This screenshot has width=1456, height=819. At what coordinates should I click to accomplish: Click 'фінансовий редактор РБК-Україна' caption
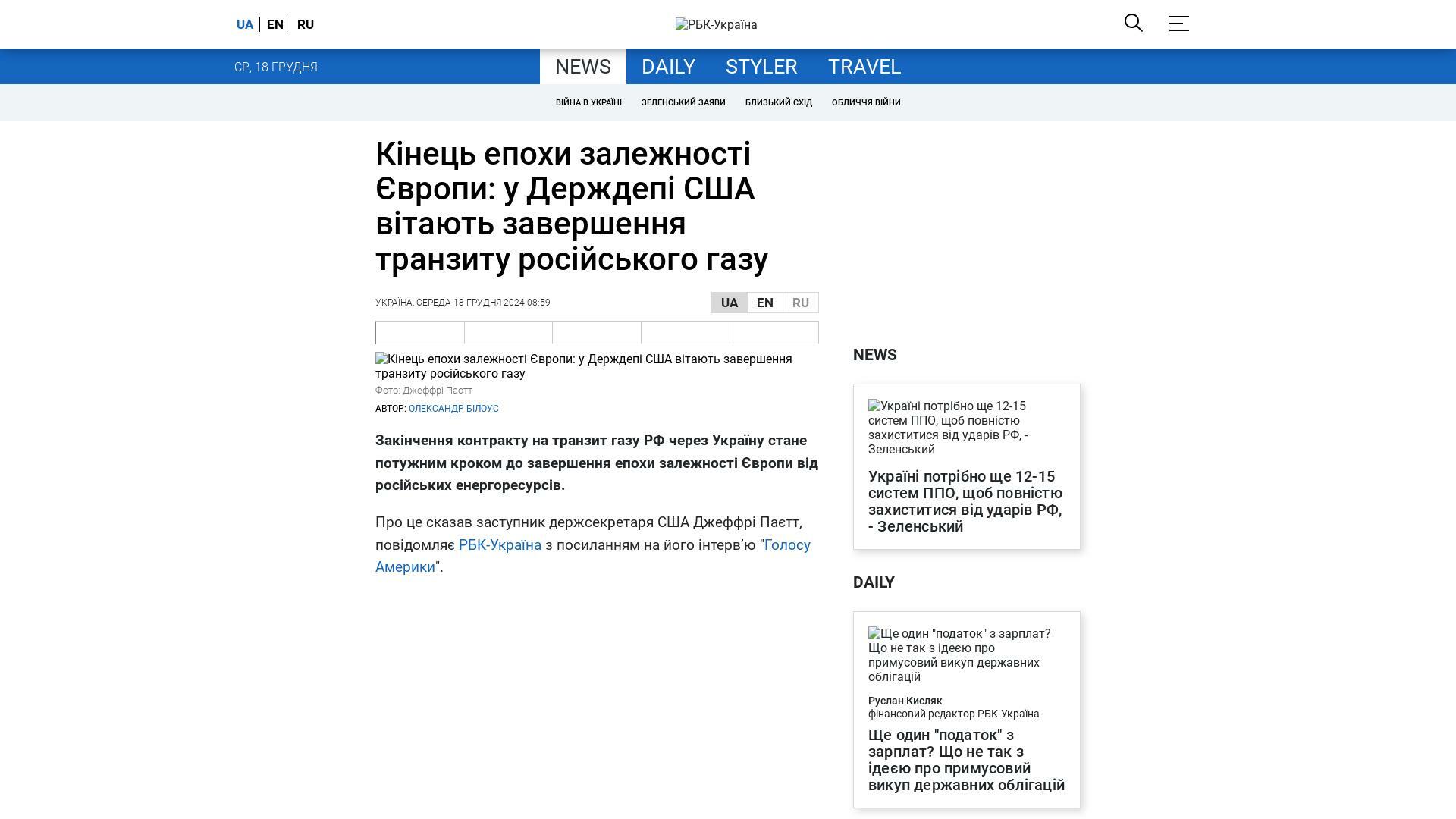tap(954, 714)
